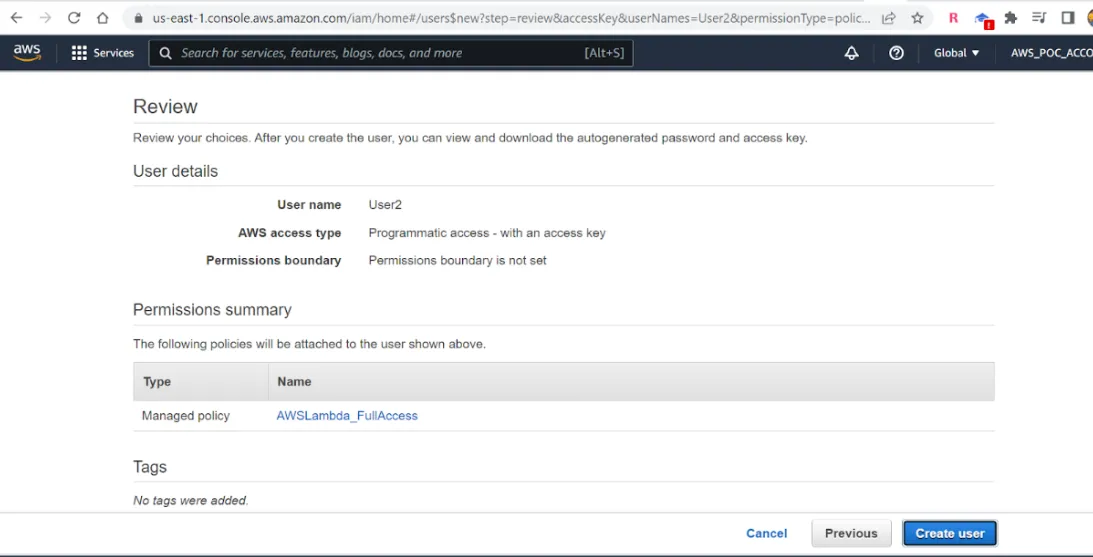Click the browser back arrow

(16, 18)
